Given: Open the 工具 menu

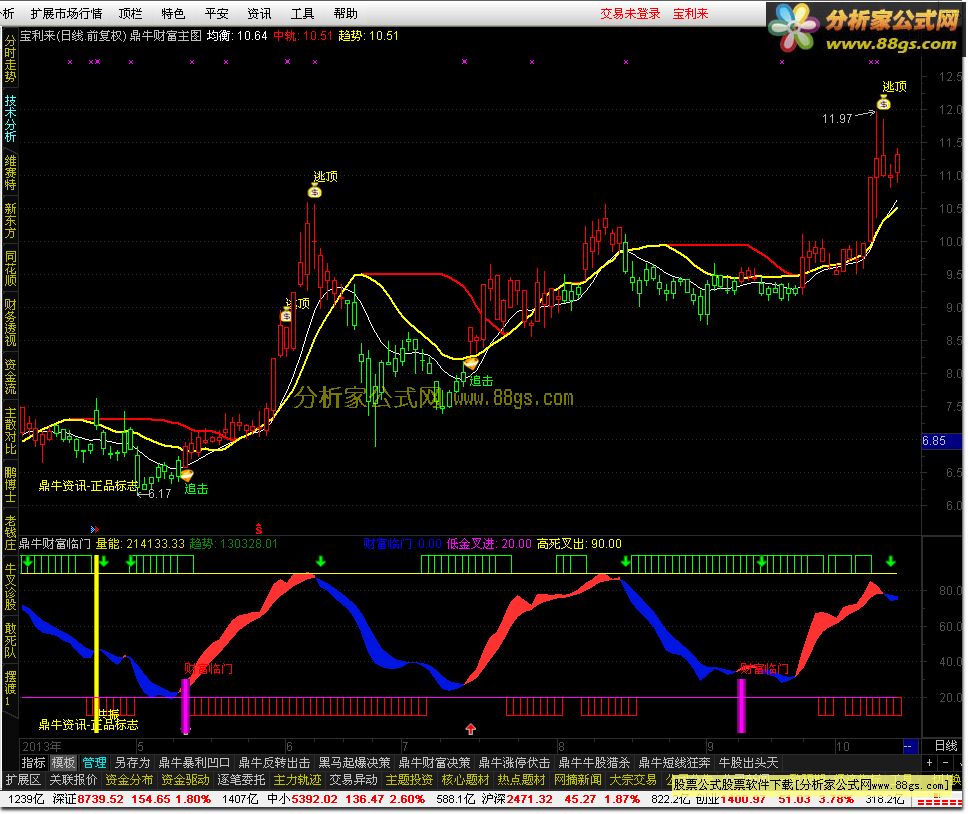Looking at the screenshot, I should (x=302, y=14).
